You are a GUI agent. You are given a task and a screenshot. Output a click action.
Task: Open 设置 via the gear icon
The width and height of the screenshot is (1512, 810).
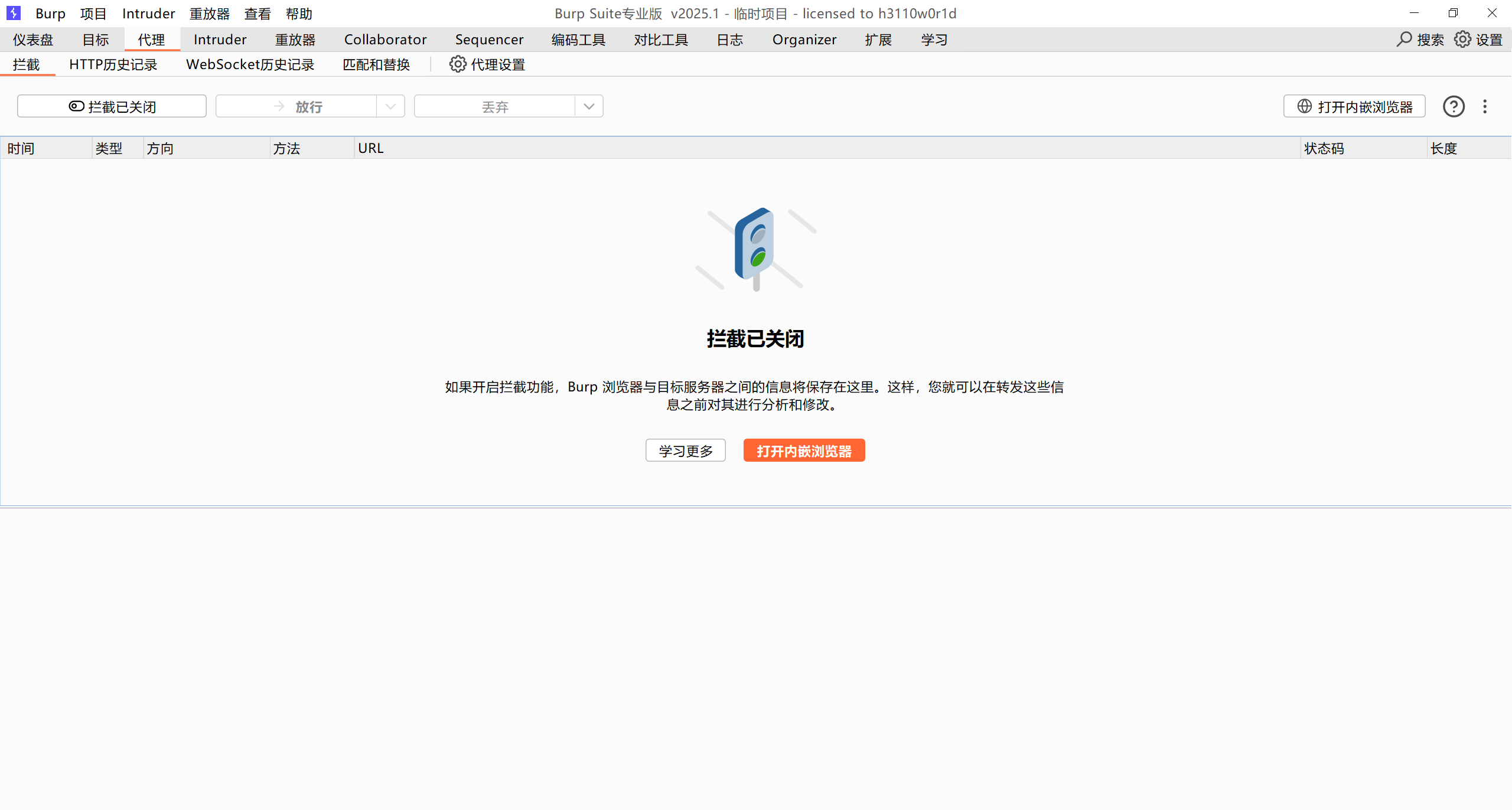[x=1462, y=39]
